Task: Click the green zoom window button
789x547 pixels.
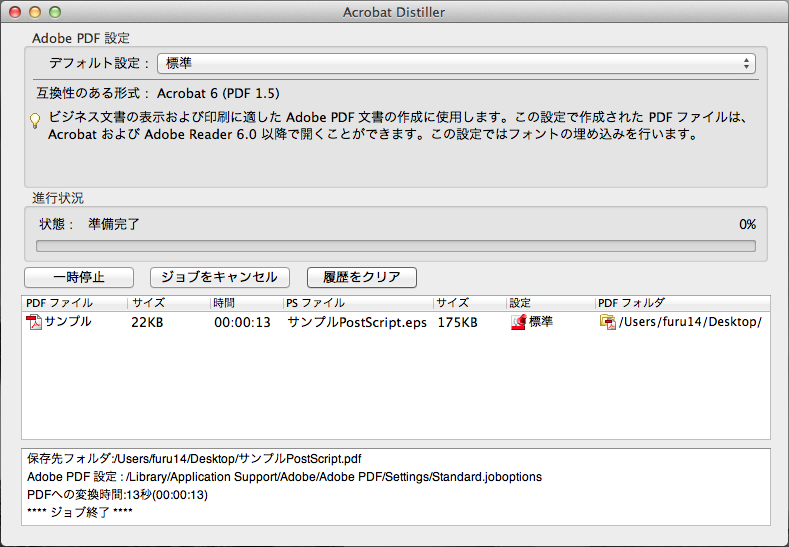Action: tap(55, 12)
